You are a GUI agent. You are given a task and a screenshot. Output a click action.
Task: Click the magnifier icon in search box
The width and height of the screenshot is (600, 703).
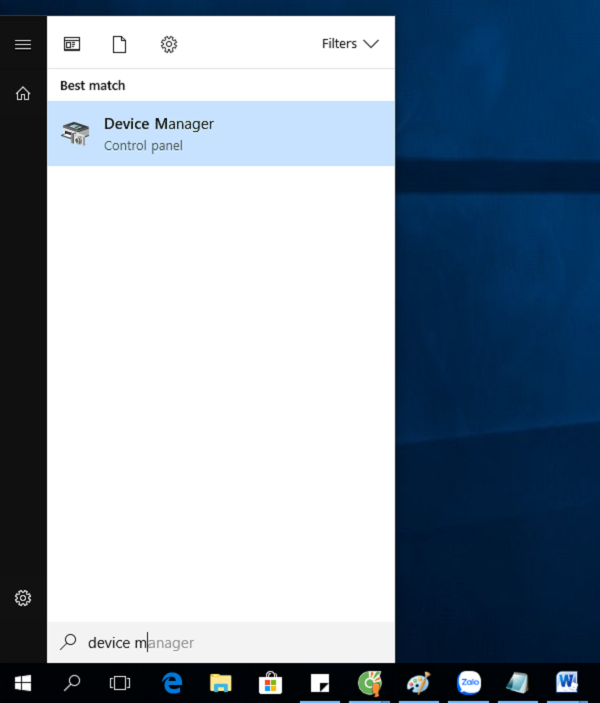(68, 642)
